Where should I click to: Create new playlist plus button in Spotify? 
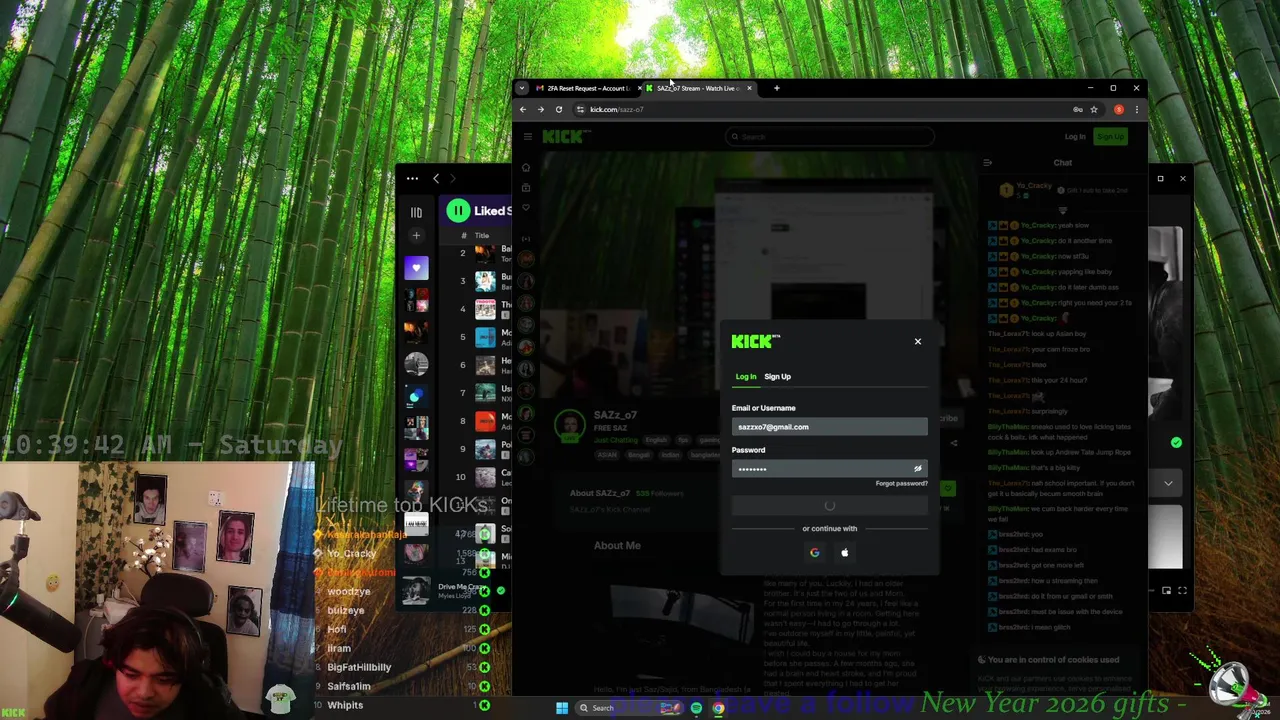416,236
